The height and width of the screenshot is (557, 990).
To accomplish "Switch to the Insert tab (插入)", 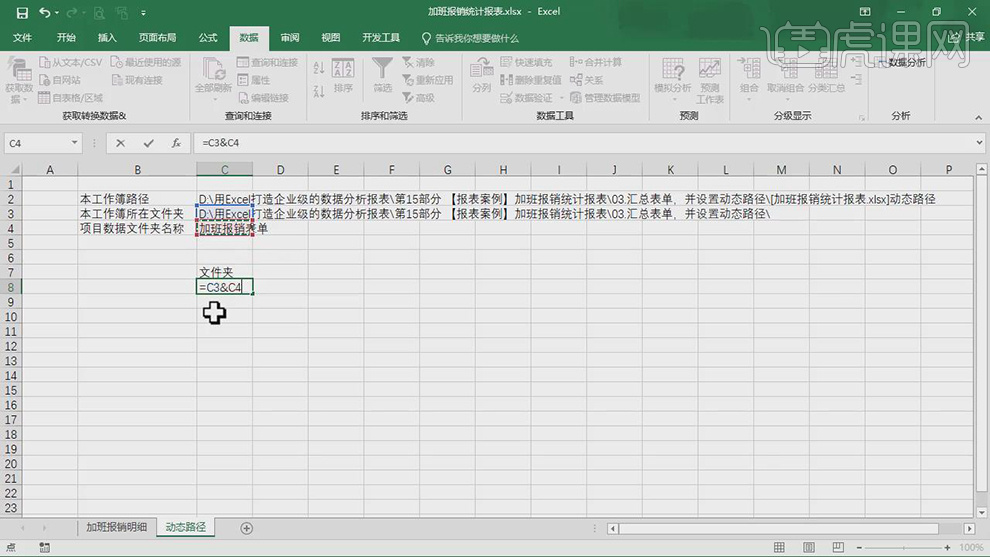I will (x=107, y=38).
